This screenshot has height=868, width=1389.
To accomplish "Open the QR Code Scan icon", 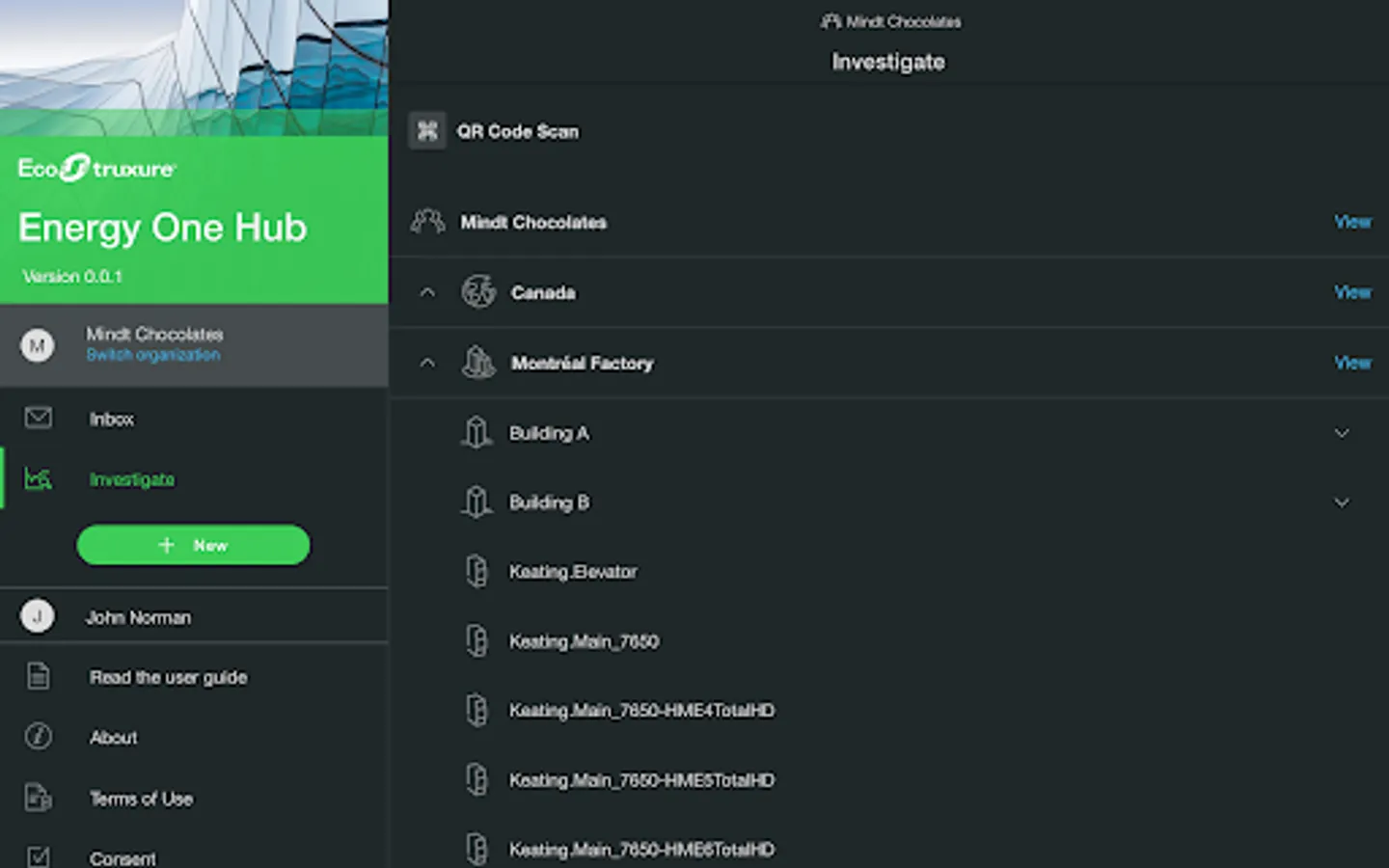I will (x=427, y=131).
